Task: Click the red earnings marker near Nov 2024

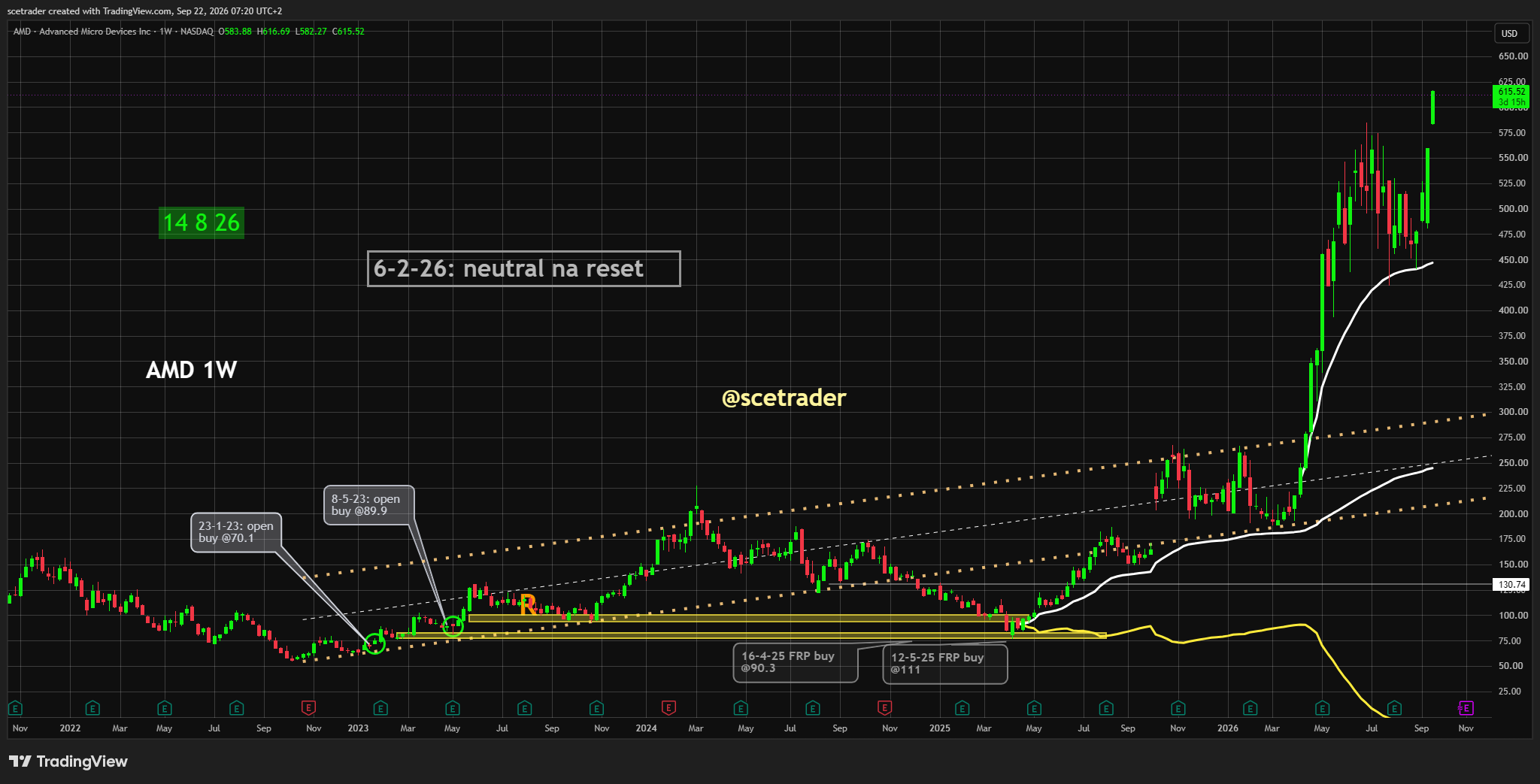Action: [885, 708]
